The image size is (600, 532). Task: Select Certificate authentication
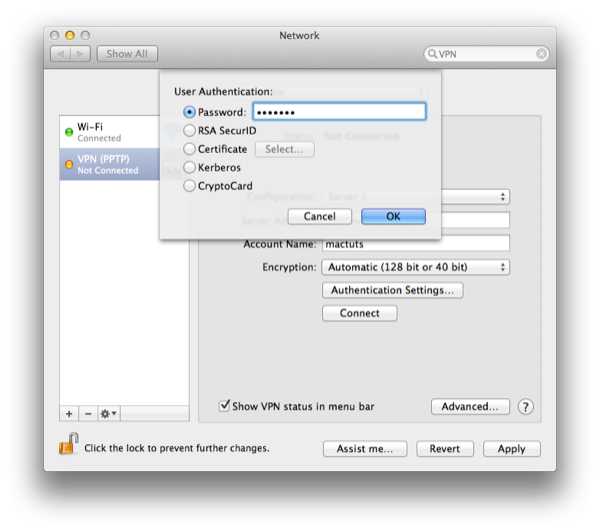(189, 149)
